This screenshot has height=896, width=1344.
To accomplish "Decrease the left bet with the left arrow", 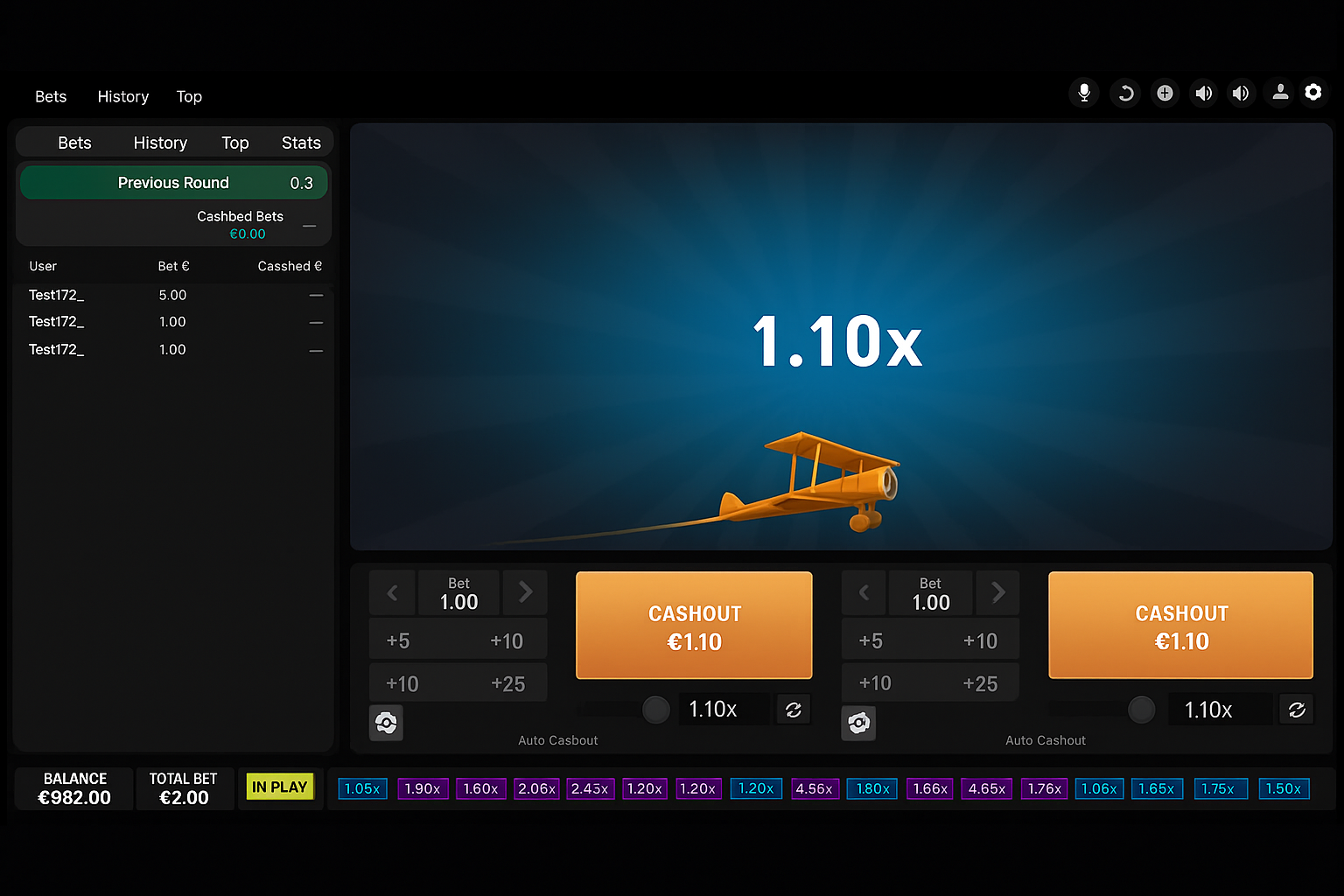I will coord(392,592).
